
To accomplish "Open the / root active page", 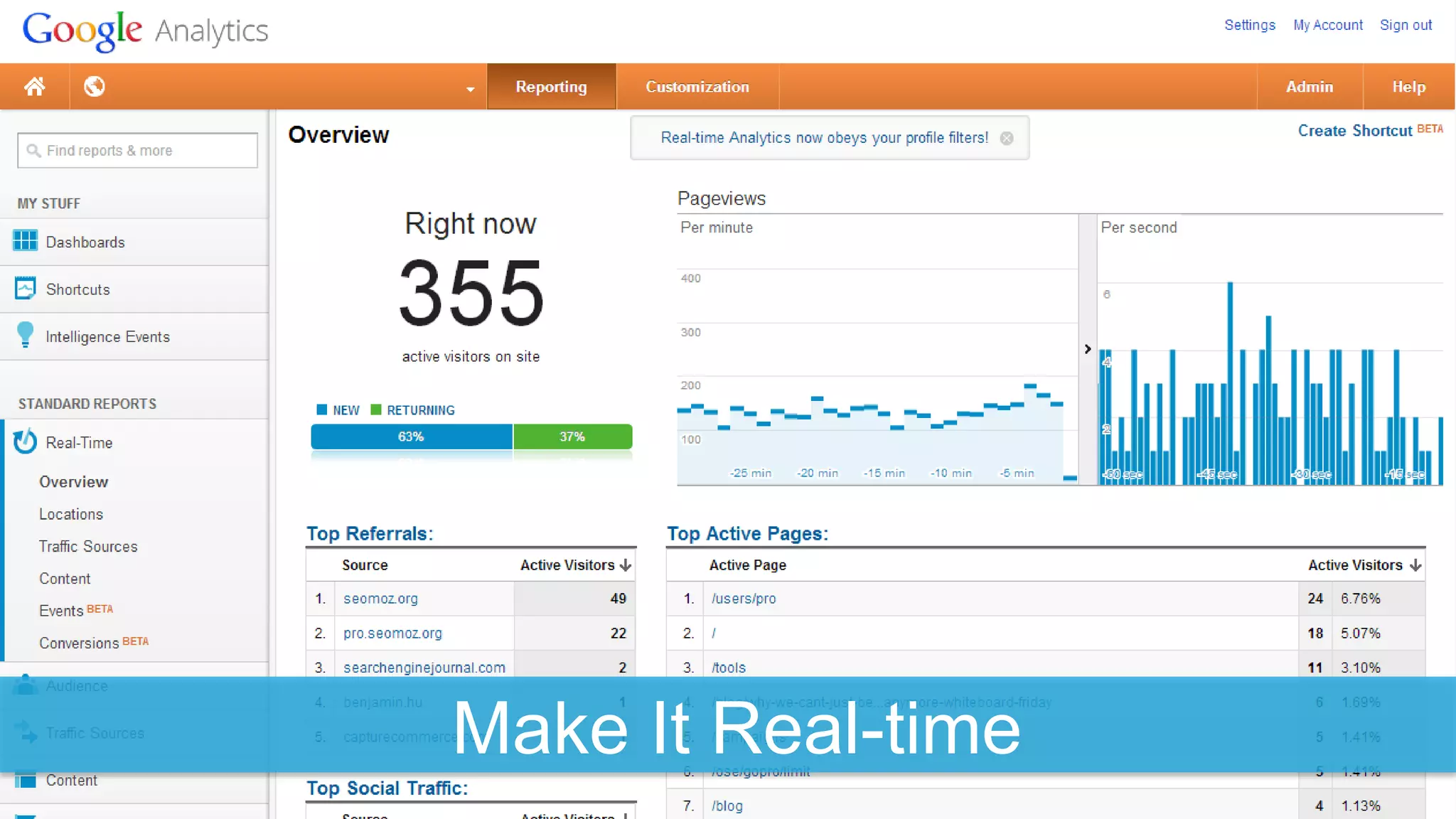I will pos(714,633).
